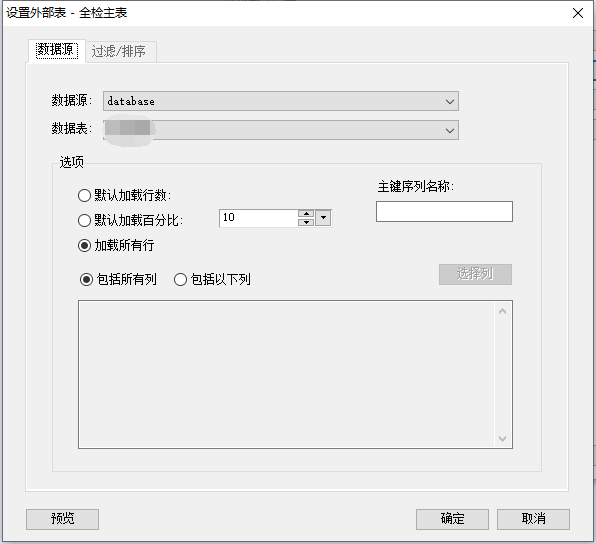This screenshot has height=544, width=596.
Task: Expand the 数据表 dropdown list
Action: (x=281, y=130)
